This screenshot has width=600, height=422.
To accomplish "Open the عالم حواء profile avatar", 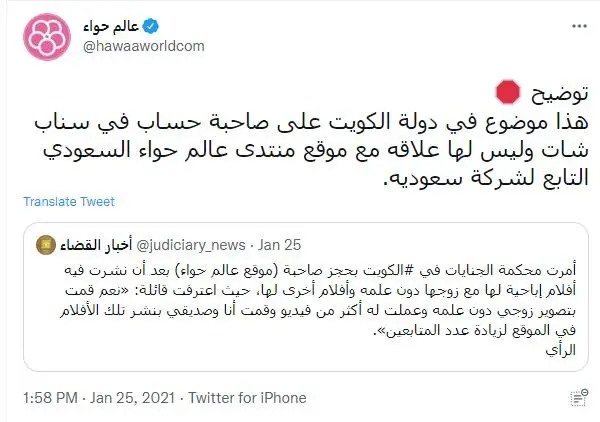I will coord(47,37).
